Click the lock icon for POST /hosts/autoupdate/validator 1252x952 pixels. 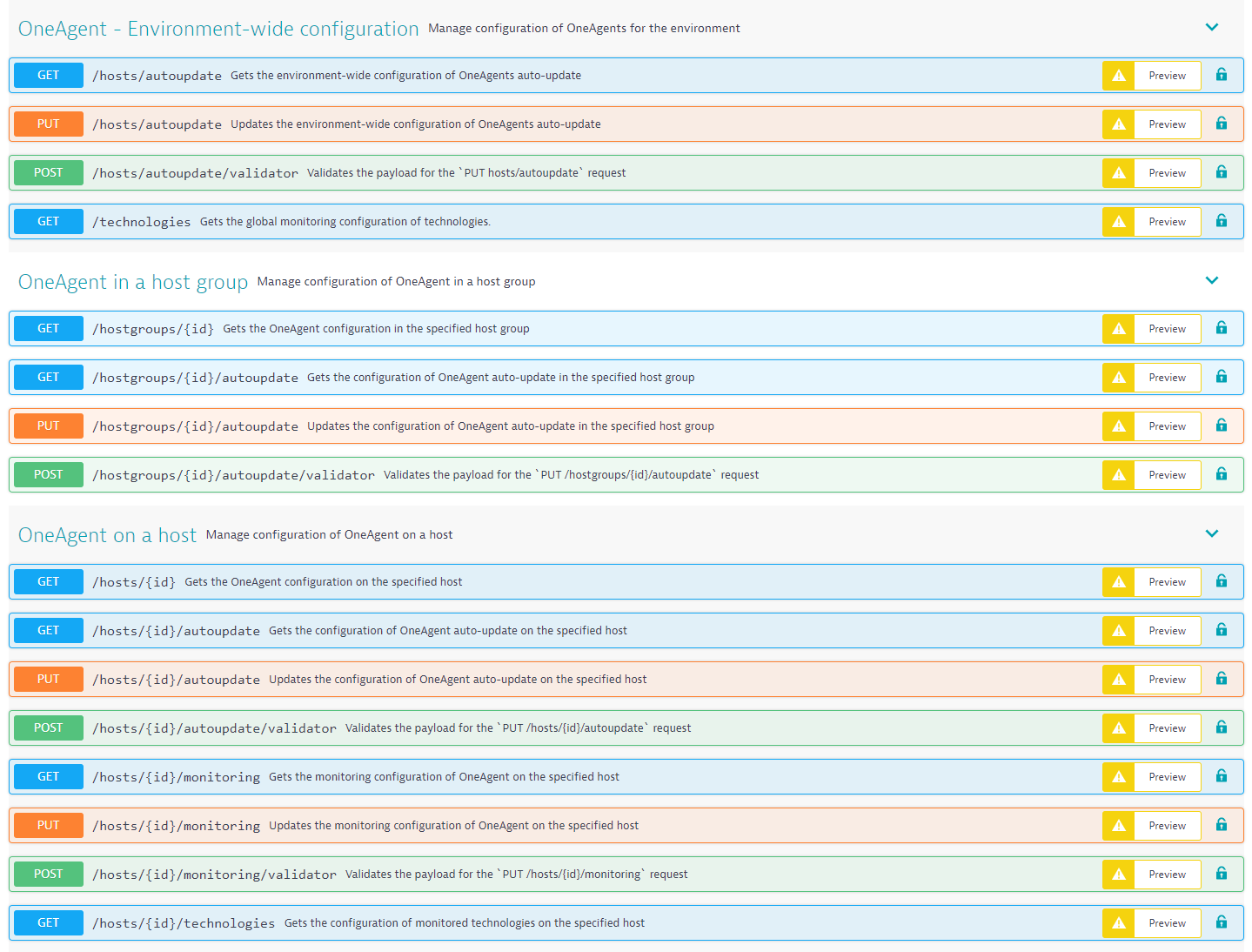[x=1222, y=172]
